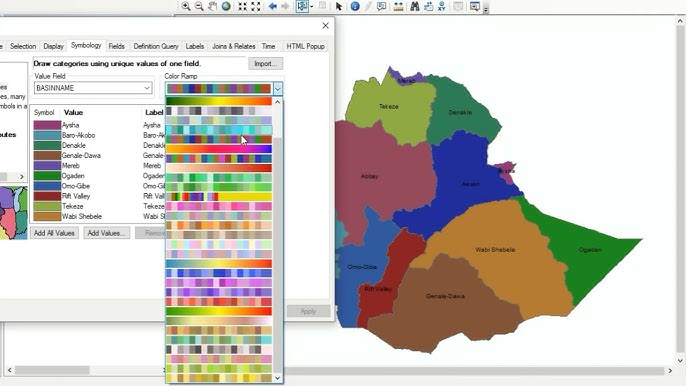This screenshot has height=386, width=686.
Task: Select the Zoom In tool
Action: tap(186, 6)
